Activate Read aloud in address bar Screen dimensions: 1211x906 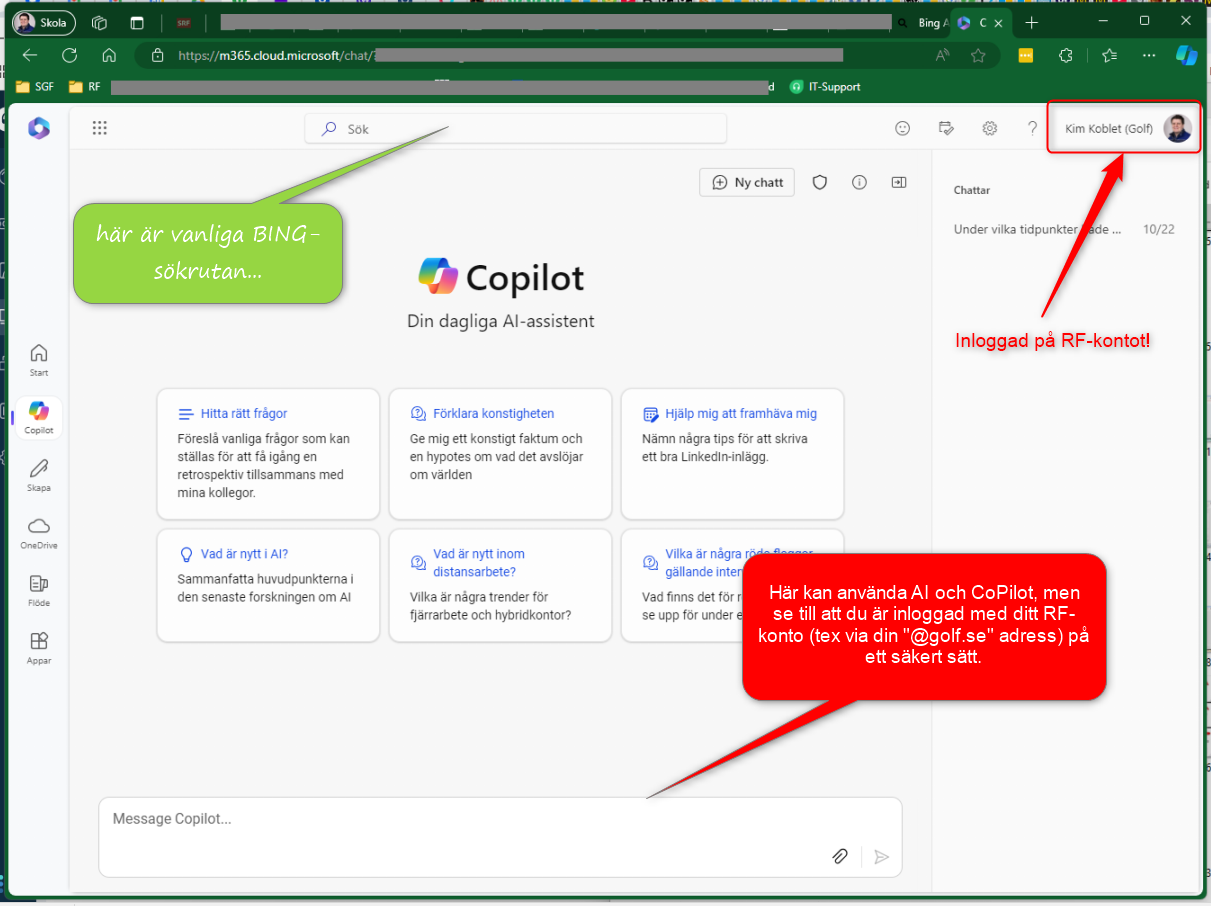click(x=942, y=55)
